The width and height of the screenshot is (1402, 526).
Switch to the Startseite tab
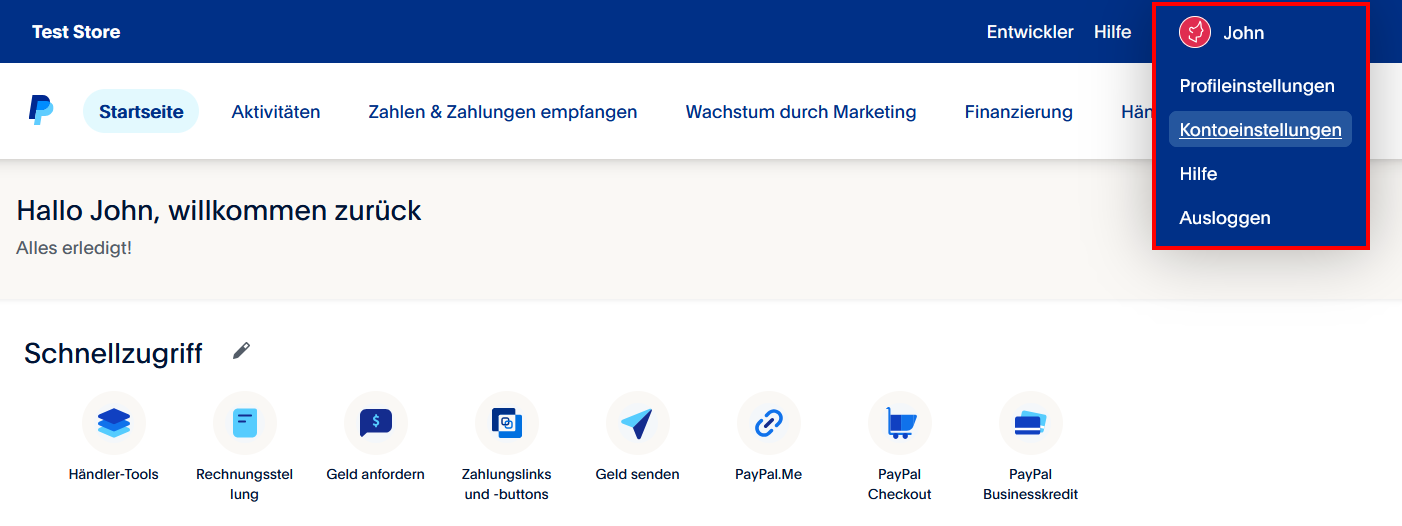[x=141, y=112]
